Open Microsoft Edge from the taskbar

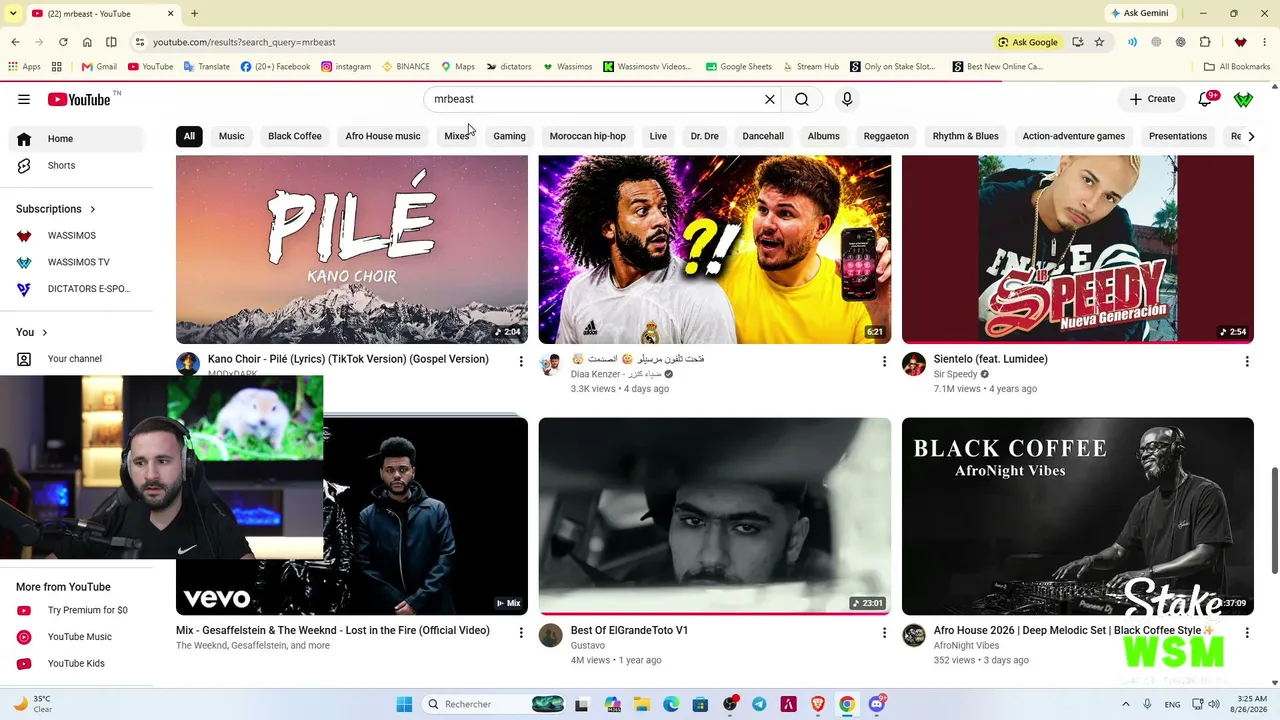click(671, 704)
